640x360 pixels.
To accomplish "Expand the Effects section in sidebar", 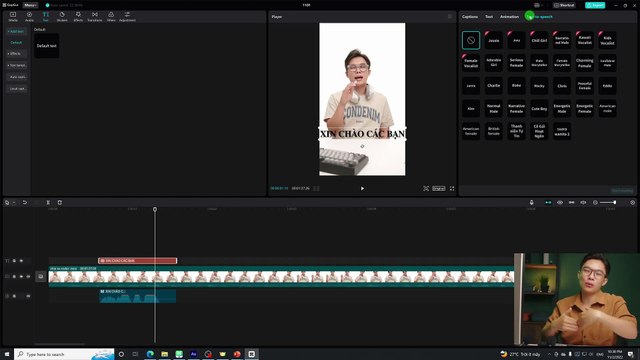I will point(16,54).
